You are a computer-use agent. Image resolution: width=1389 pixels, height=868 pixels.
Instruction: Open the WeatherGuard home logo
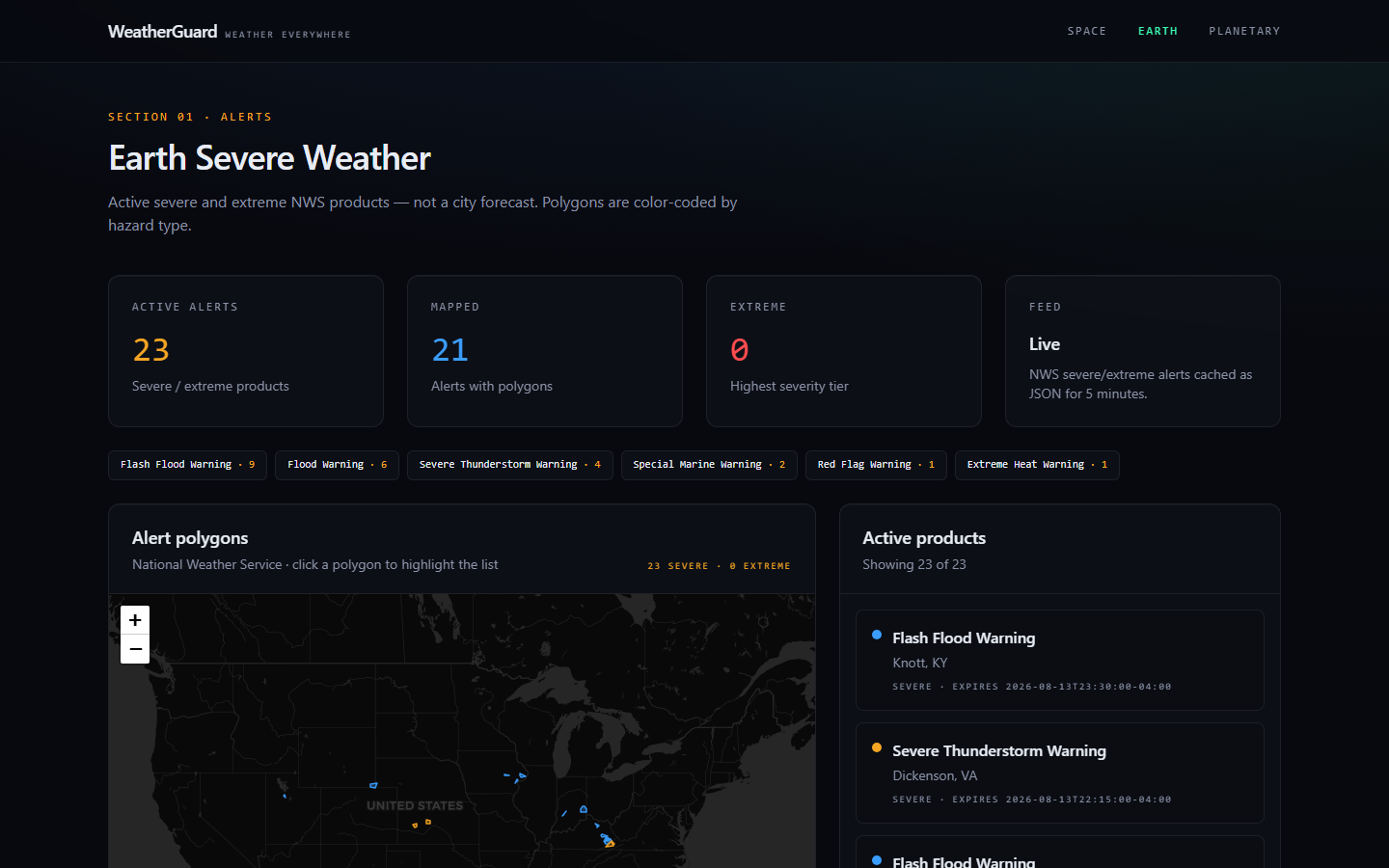(162, 31)
